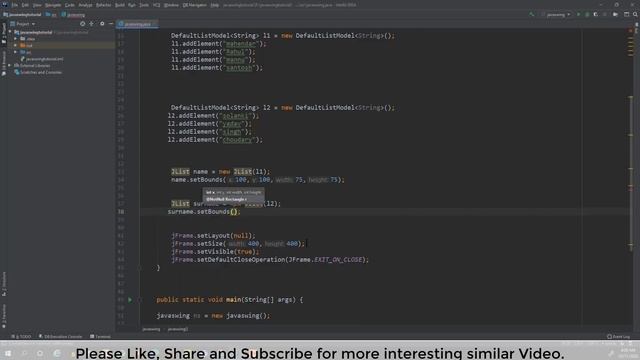Open the DB Execution Console tab
The height and width of the screenshot is (360, 640).
click(x=60, y=337)
